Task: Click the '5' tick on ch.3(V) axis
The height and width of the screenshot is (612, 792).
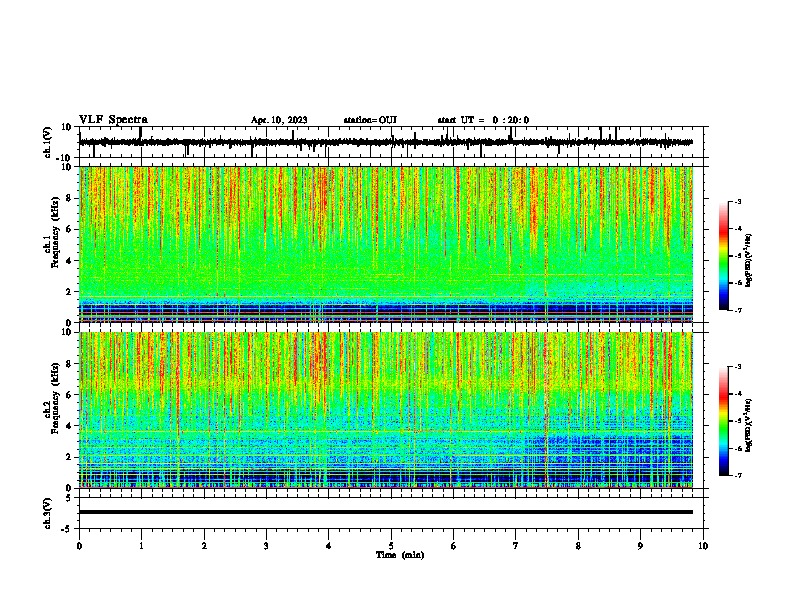Action: [x=69, y=497]
